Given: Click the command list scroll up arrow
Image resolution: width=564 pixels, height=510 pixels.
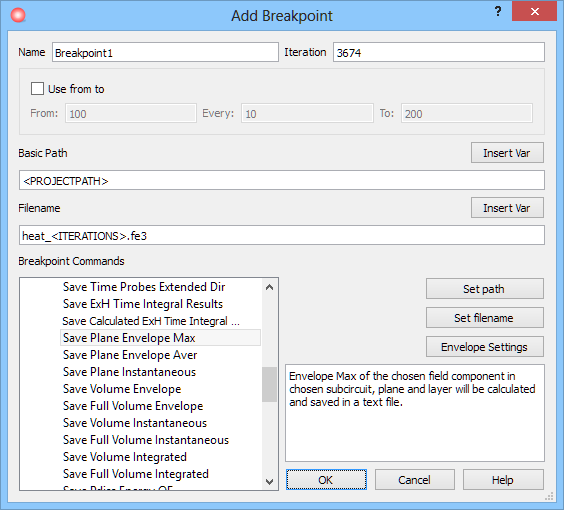Looking at the screenshot, I should pos(269,287).
